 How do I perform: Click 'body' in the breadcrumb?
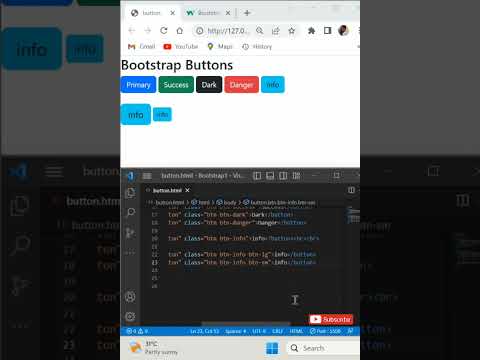(227, 202)
